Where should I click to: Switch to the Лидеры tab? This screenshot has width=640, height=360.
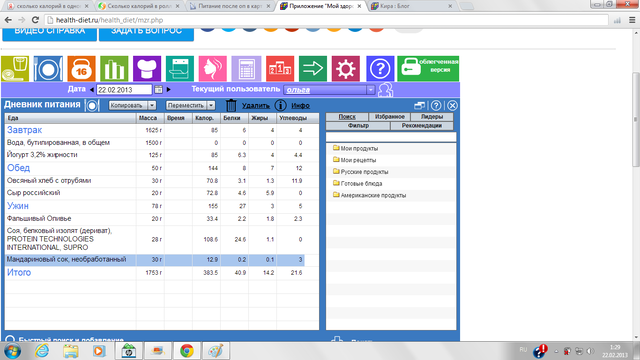[432, 117]
